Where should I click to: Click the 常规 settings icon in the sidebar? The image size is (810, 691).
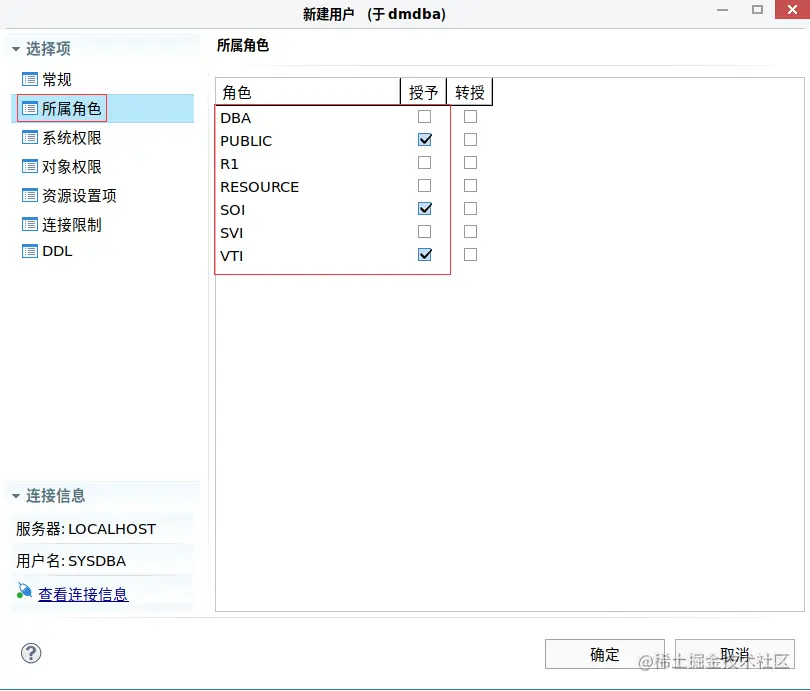33,79
